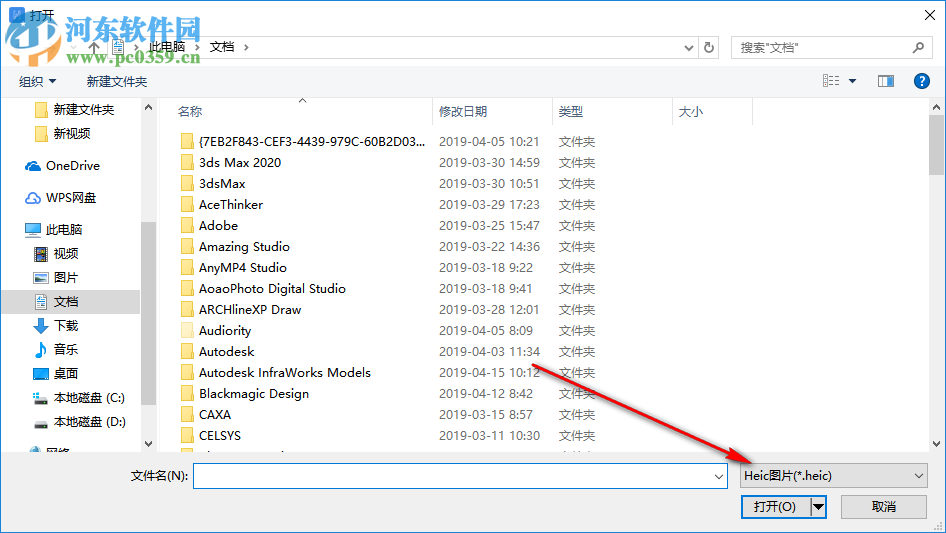Click folder icon of AnyMP4 Studio
Screen dimensions: 946x533
coord(188,267)
